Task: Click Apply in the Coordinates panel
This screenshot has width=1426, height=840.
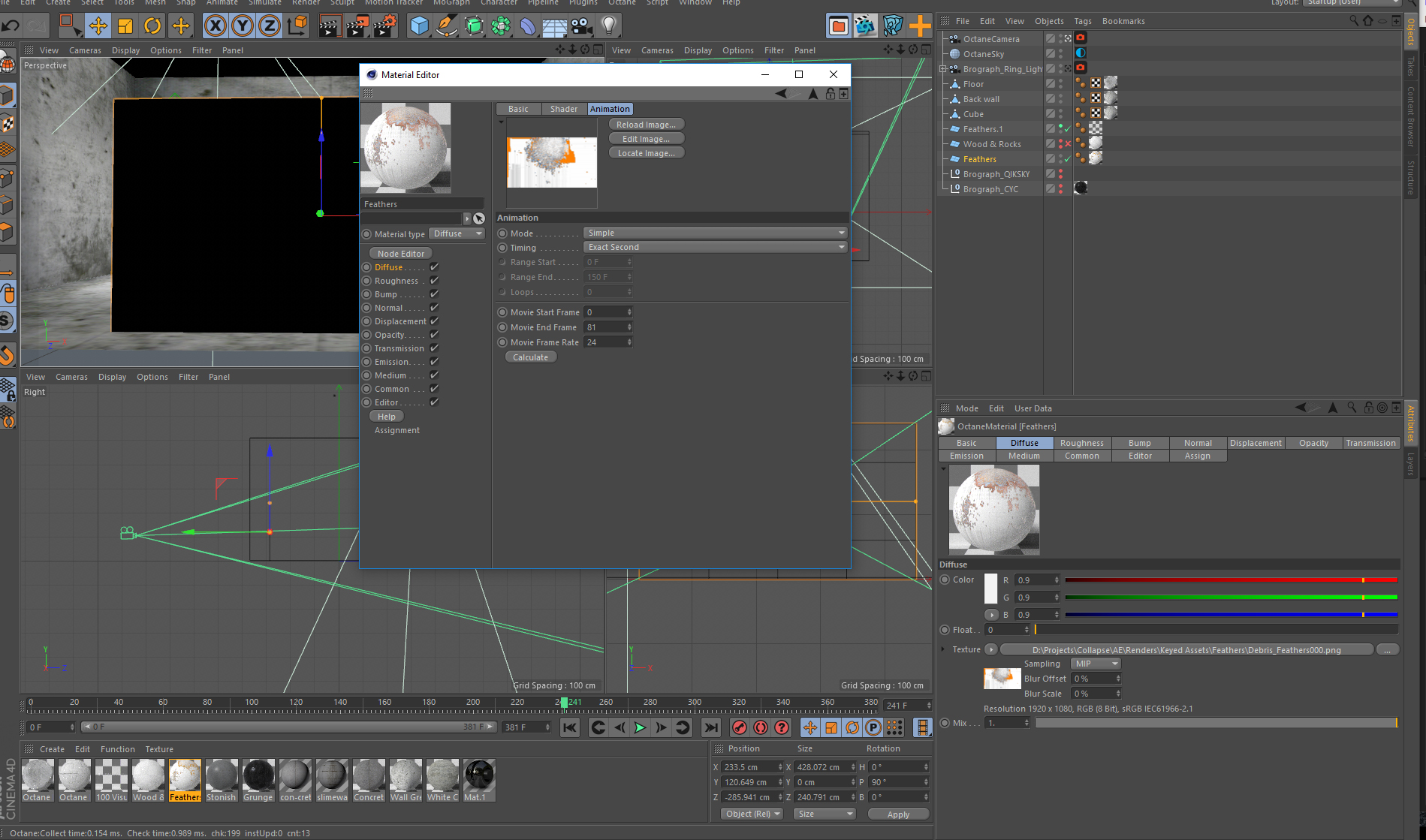Action: (x=898, y=814)
